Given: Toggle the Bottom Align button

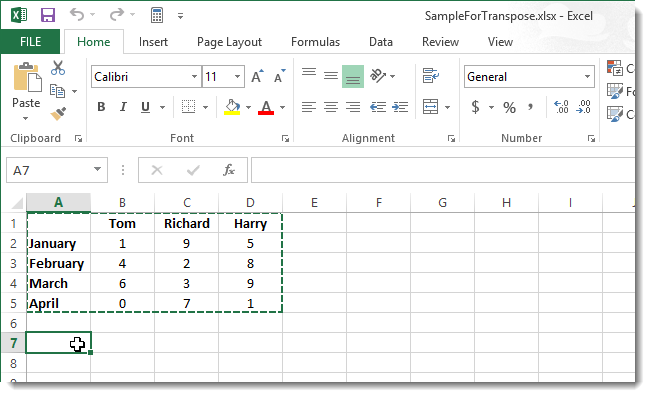Looking at the screenshot, I should tap(353, 76).
